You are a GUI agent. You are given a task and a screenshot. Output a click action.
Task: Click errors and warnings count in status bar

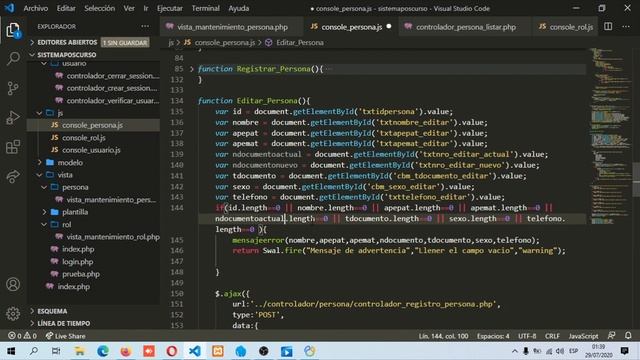tap(22, 336)
